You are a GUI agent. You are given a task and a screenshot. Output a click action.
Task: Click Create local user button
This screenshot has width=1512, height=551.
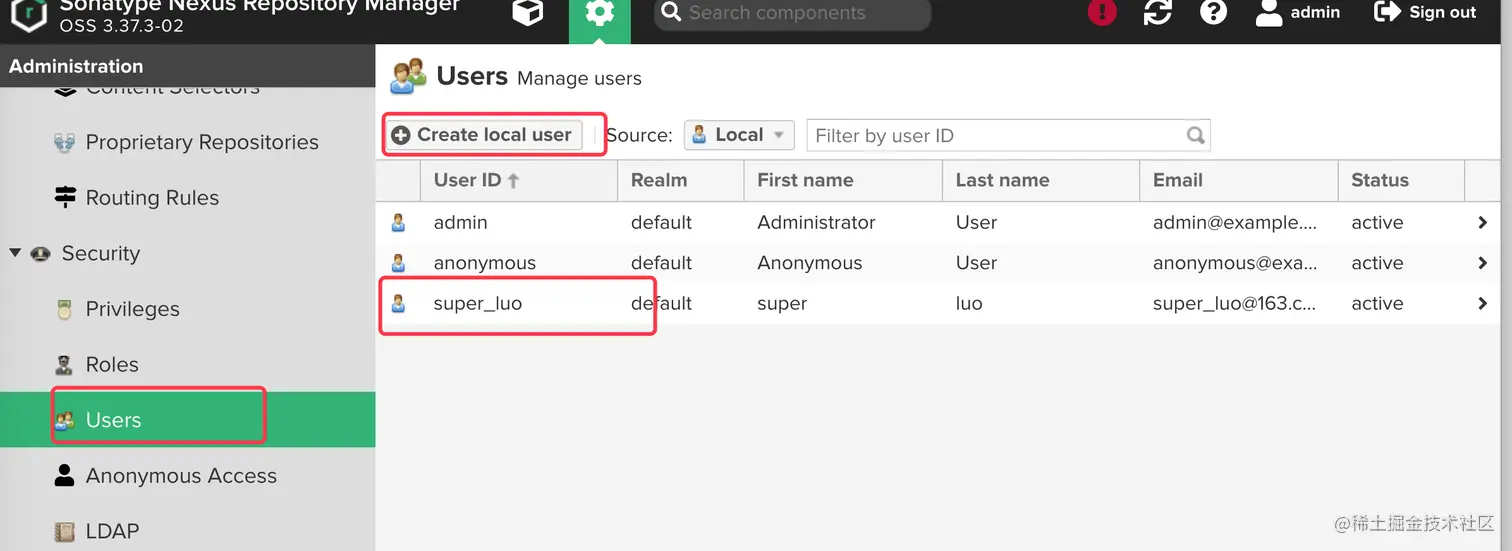[x=483, y=135]
